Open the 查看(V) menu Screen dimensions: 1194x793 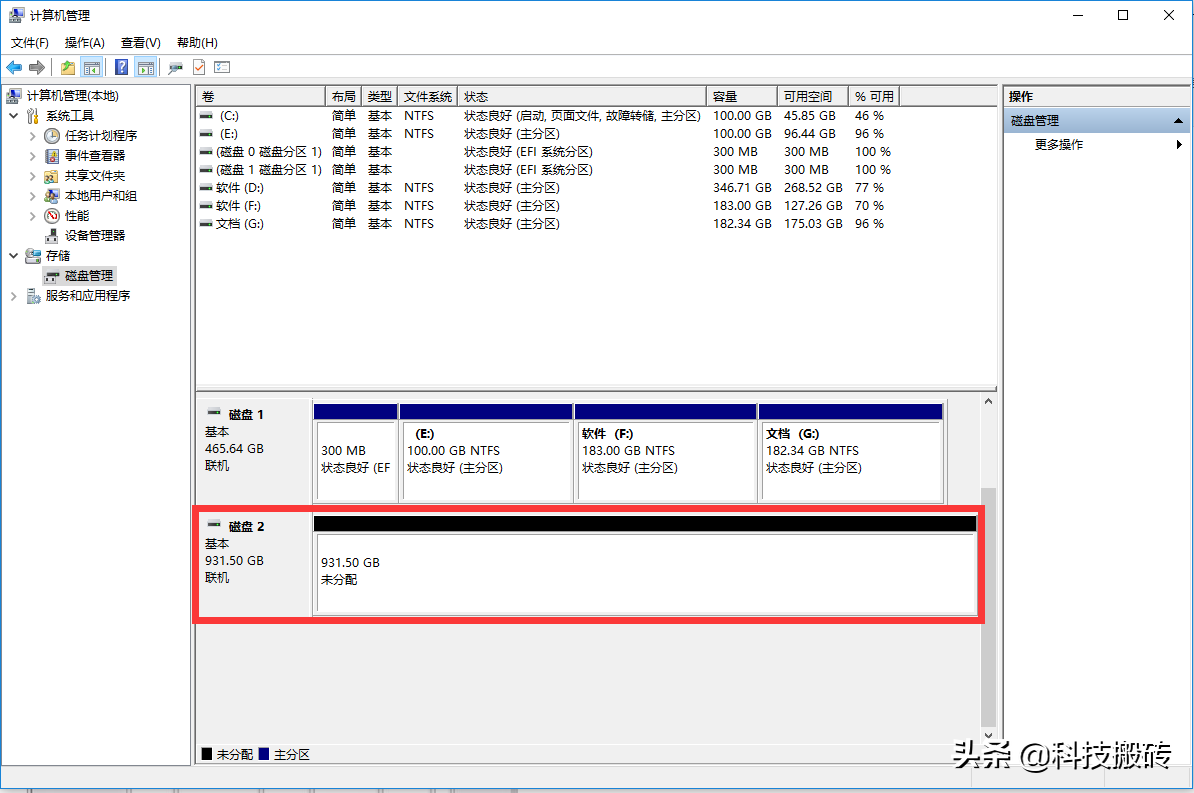tap(140, 43)
